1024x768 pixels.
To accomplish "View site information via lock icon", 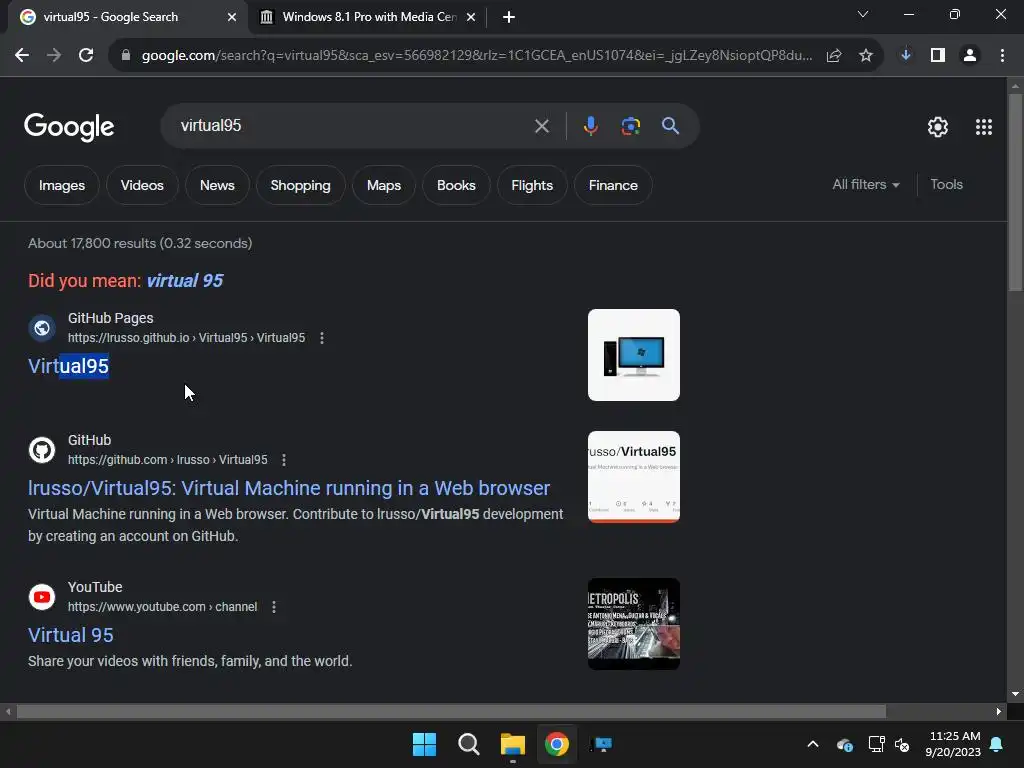I will (126, 56).
